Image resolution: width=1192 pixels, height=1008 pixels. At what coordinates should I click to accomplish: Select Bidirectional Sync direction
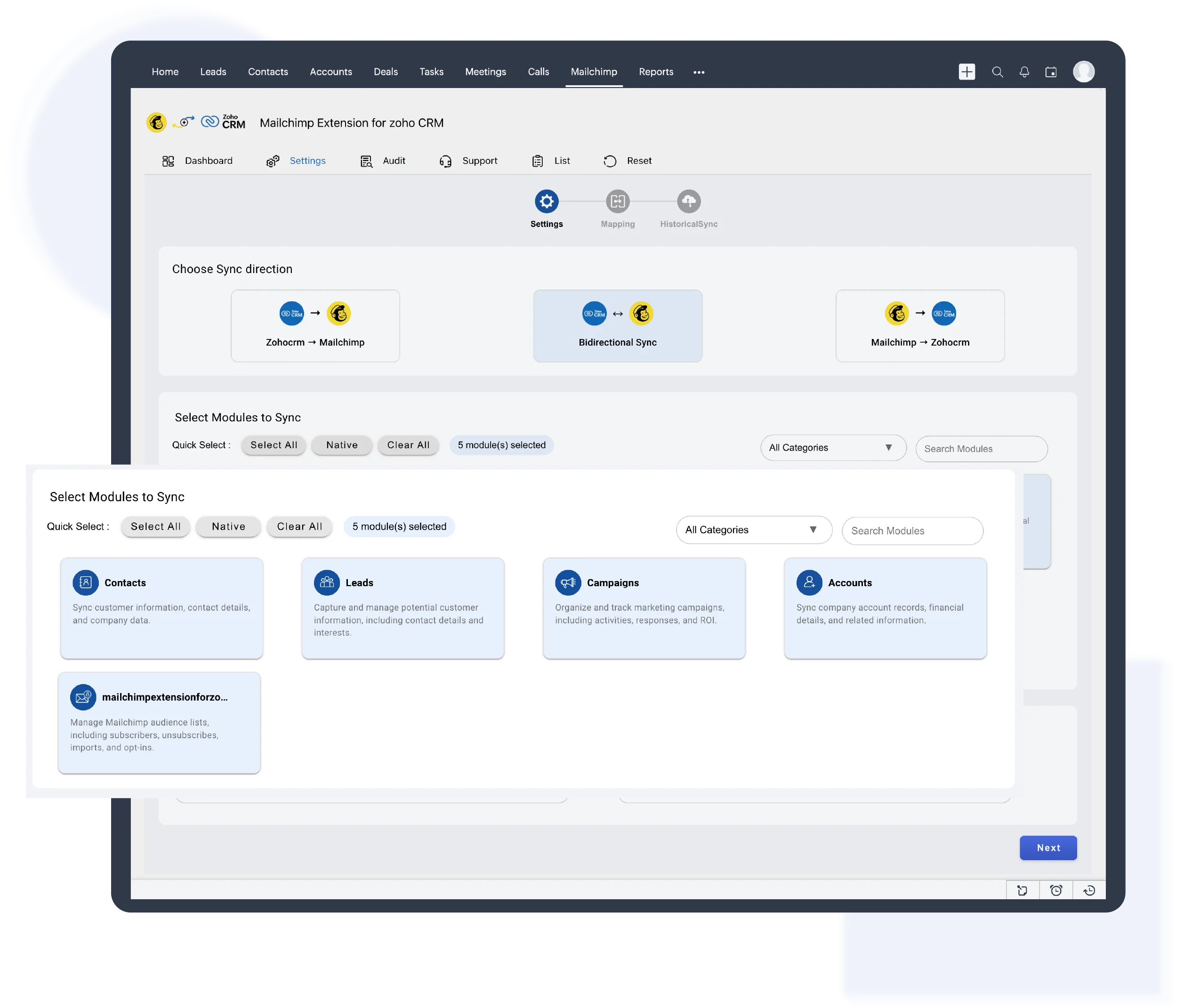coord(617,326)
